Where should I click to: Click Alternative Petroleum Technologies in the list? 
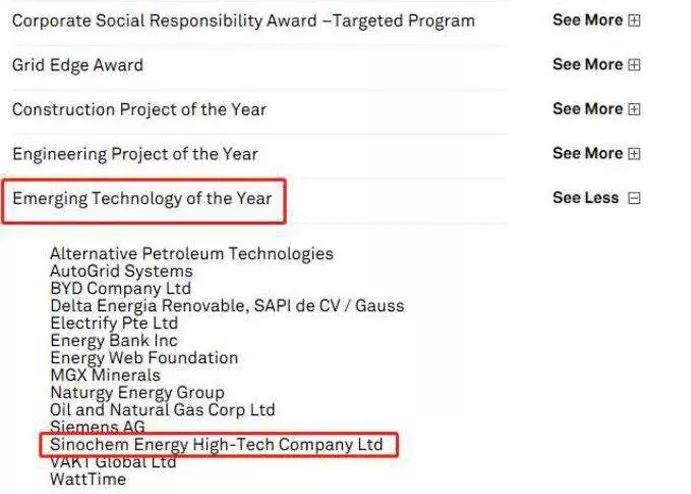191,254
